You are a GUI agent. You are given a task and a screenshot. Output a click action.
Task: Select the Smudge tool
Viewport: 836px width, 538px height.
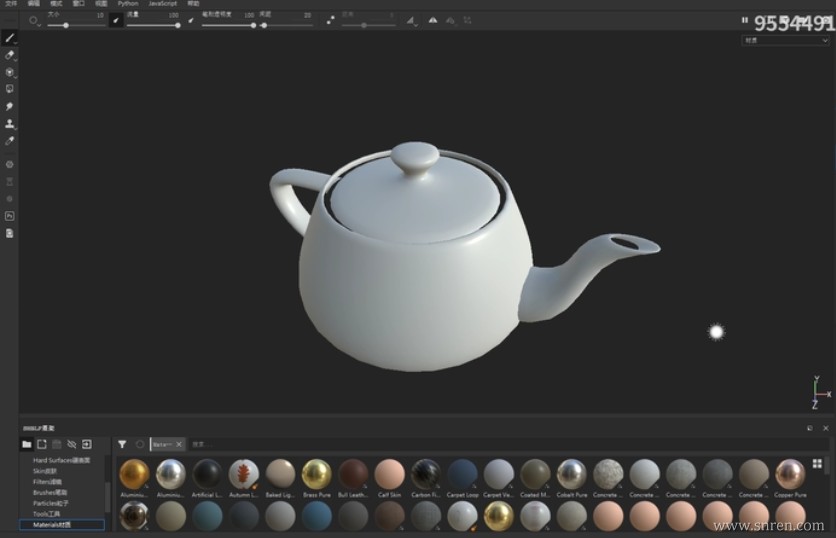click(10, 106)
